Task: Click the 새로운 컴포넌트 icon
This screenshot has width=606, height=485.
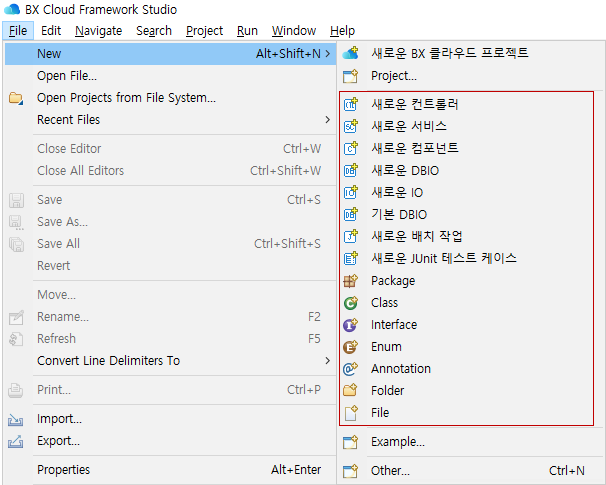Action: (350, 148)
